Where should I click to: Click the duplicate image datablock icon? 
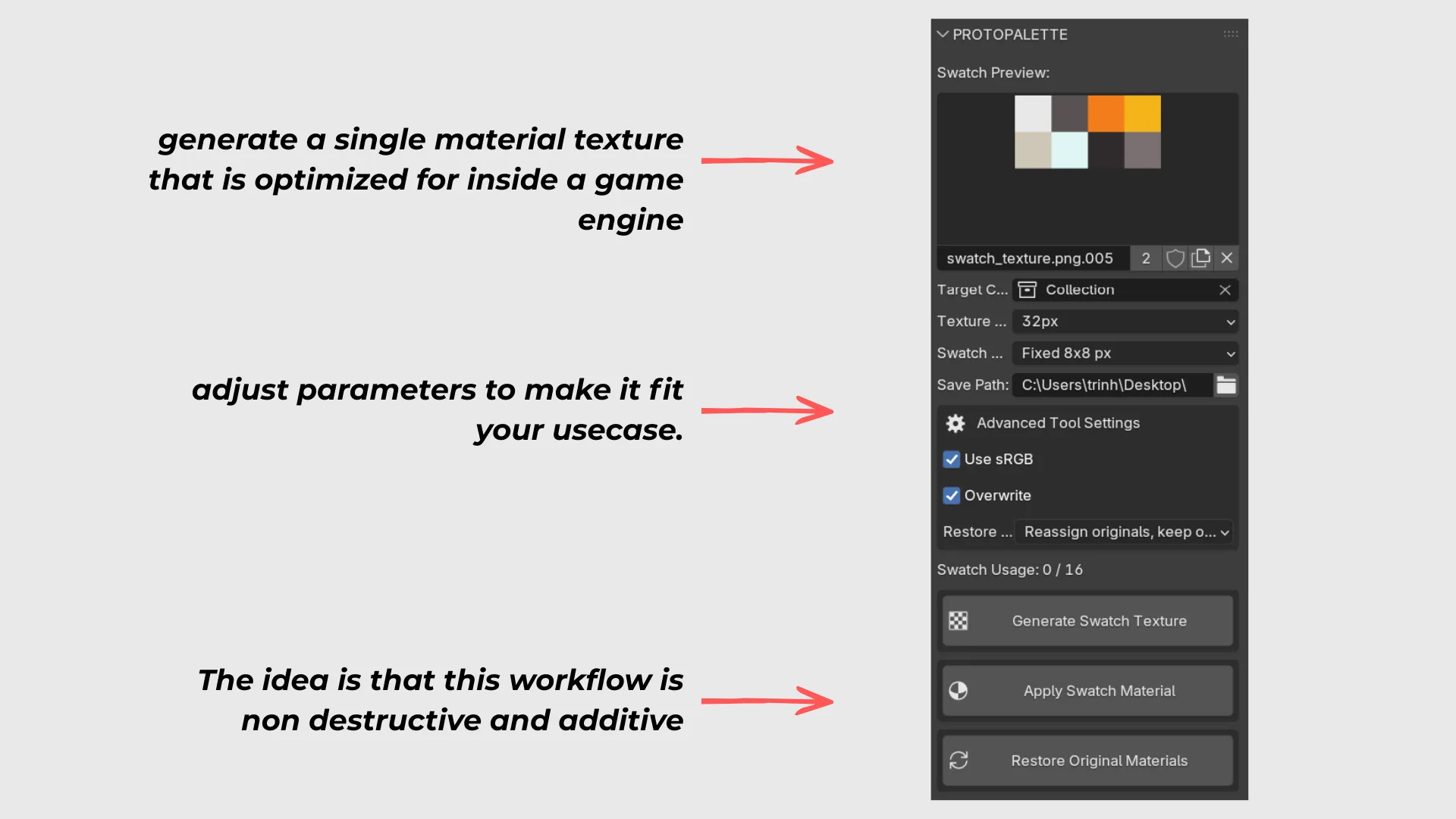click(x=1200, y=259)
